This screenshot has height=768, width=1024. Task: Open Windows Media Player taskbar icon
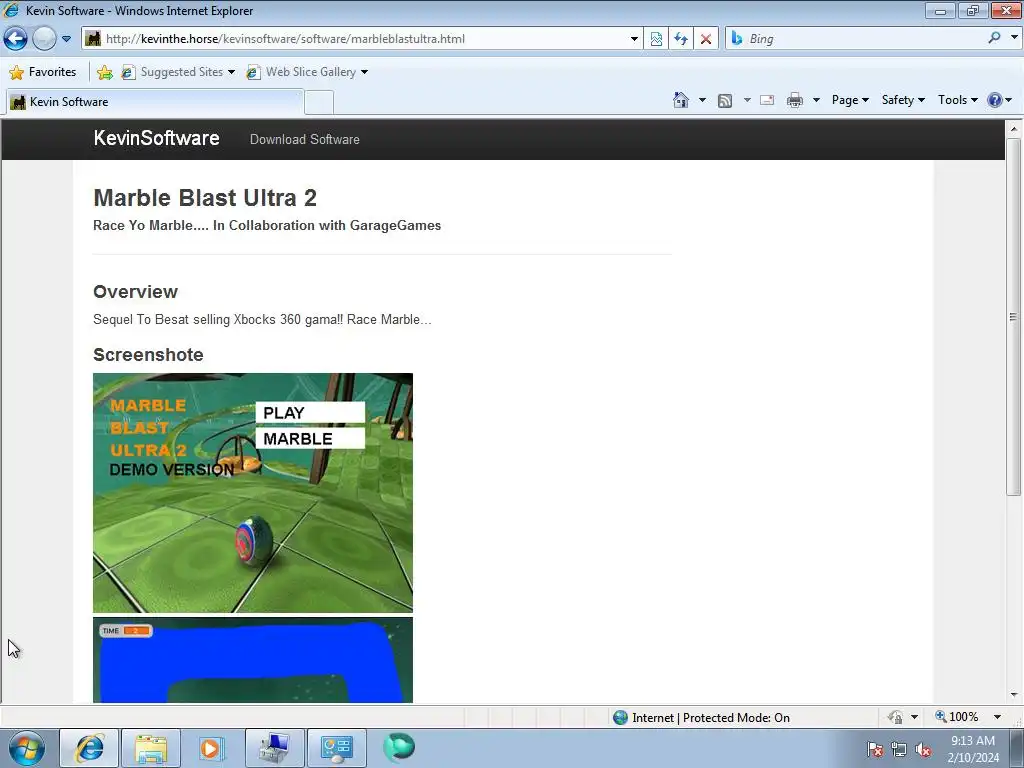[x=212, y=748]
